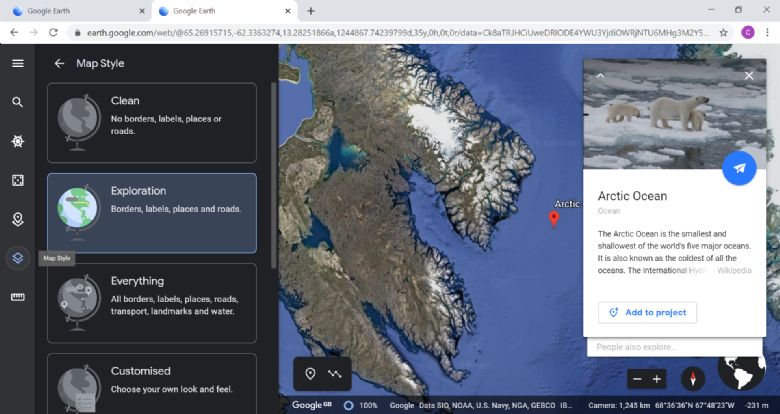Click the browser forward arrow
Image resolution: width=780 pixels, height=414 pixels.
(33, 32)
